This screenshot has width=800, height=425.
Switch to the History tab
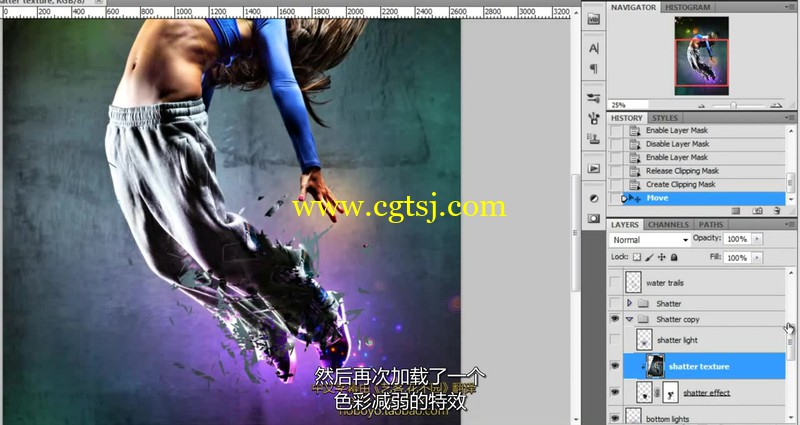coord(627,118)
